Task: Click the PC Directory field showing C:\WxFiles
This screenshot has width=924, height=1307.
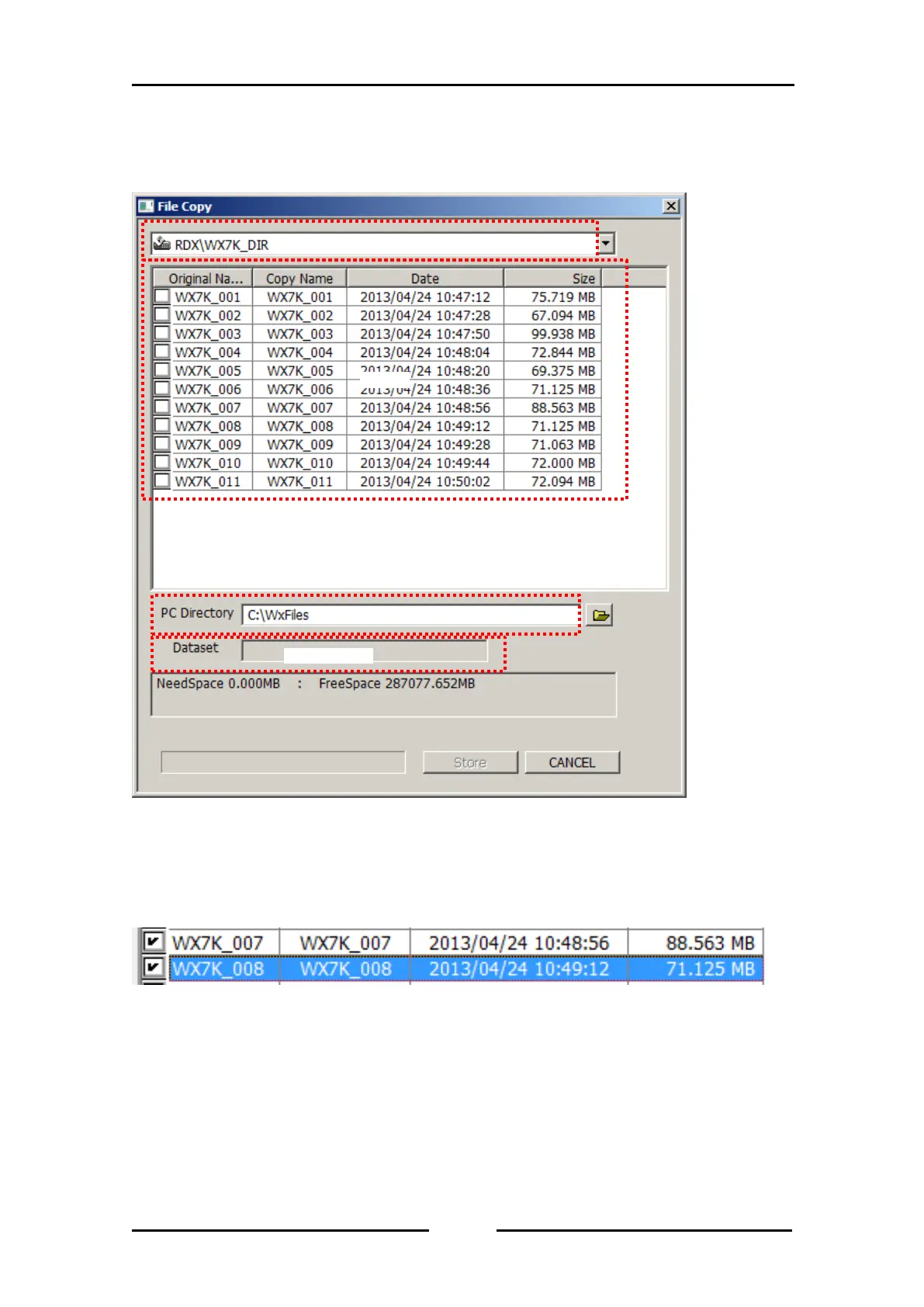Action: pyautogui.click(x=410, y=615)
